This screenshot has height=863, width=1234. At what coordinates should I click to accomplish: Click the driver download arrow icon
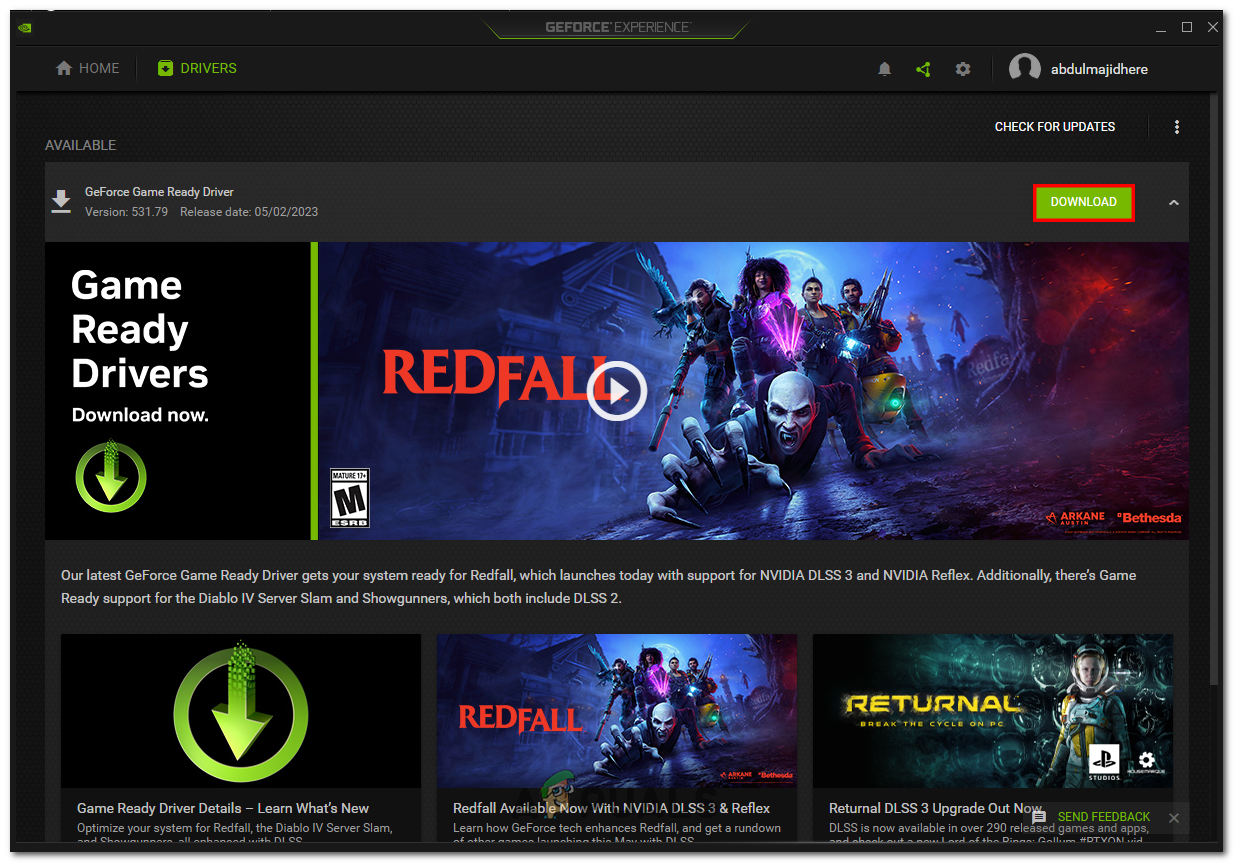pos(61,201)
